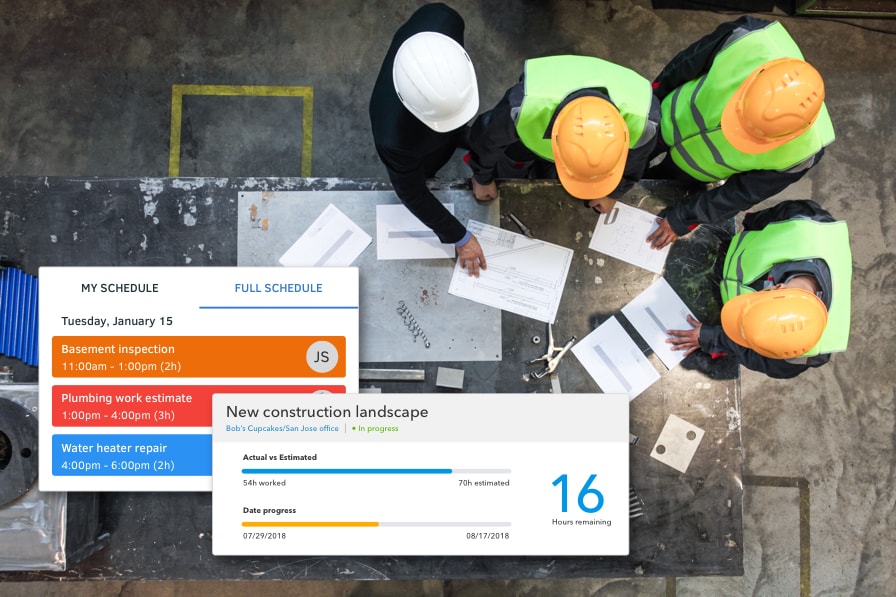Click the In progress status indicator
The height and width of the screenshot is (597, 896).
coord(375,429)
